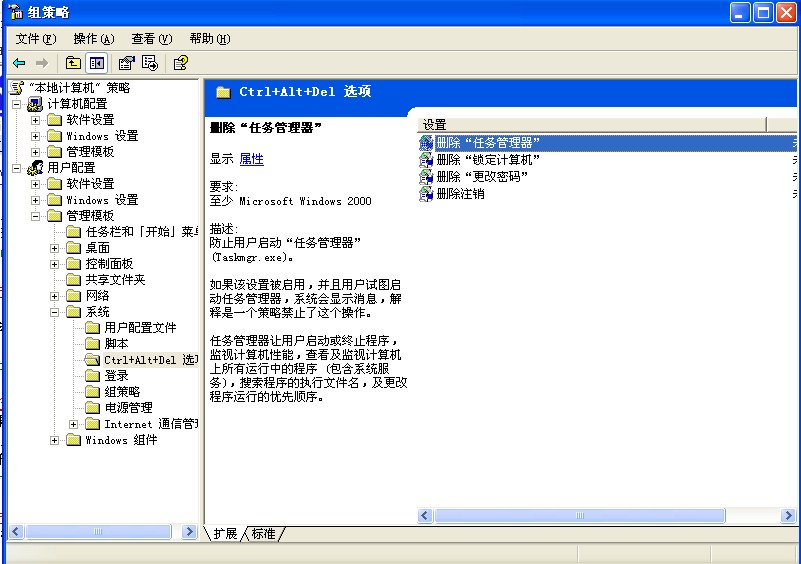The height and width of the screenshot is (564, 801).
Task: Click the Back arrow toolbar icon
Action: pos(19,63)
